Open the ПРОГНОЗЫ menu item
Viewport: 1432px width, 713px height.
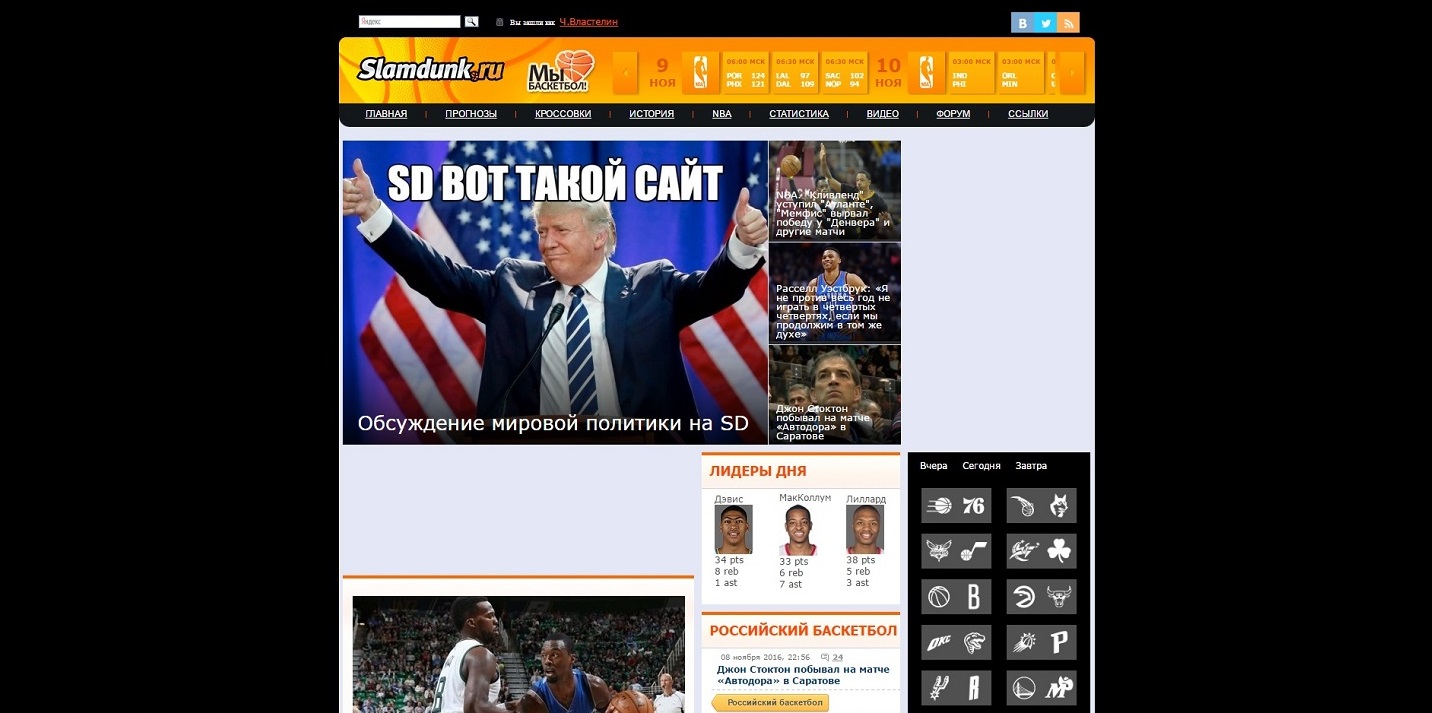click(x=471, y=114)
